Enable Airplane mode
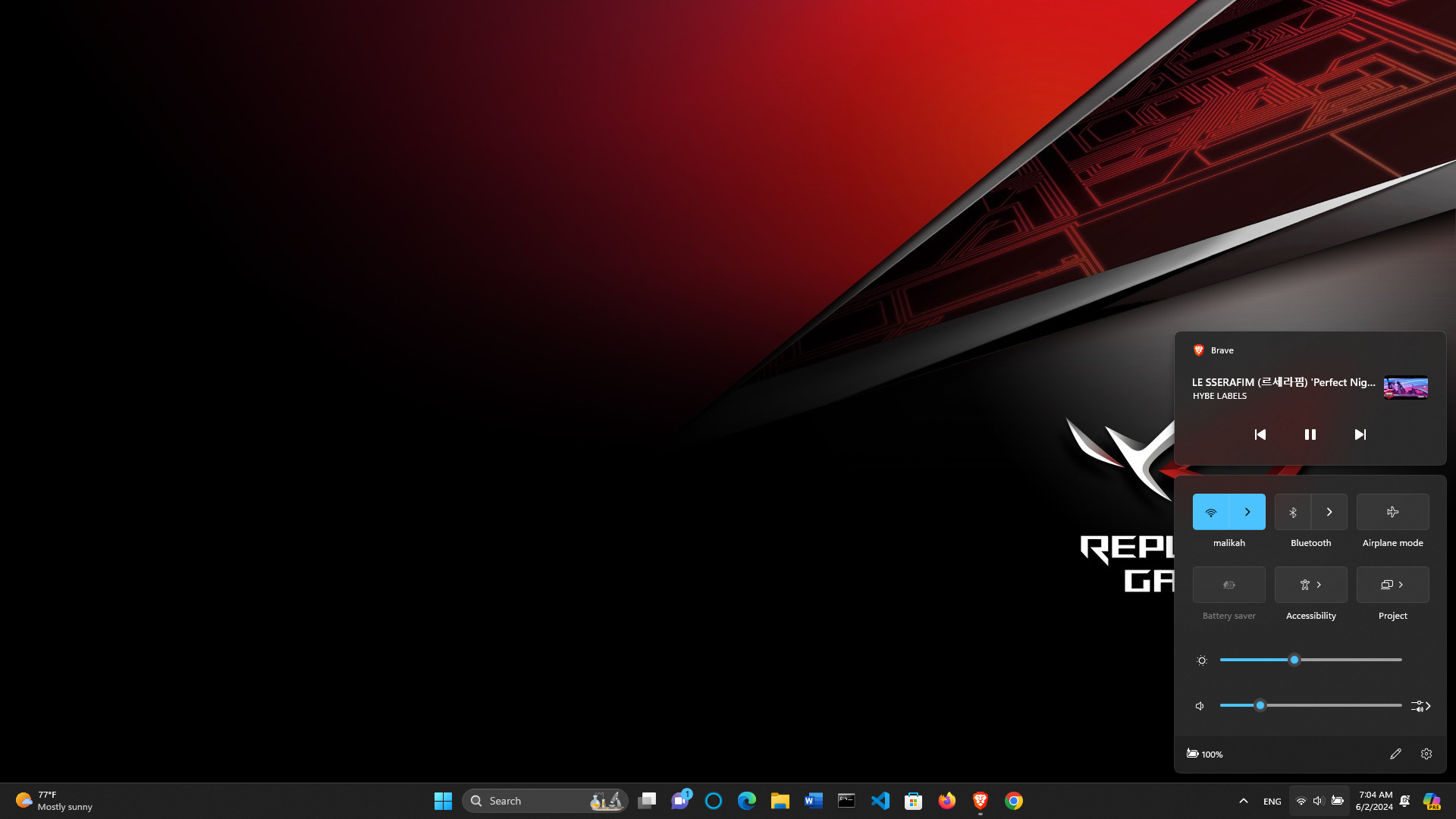The height and width of the screenshot is (819, 1456). point(1392,512)
